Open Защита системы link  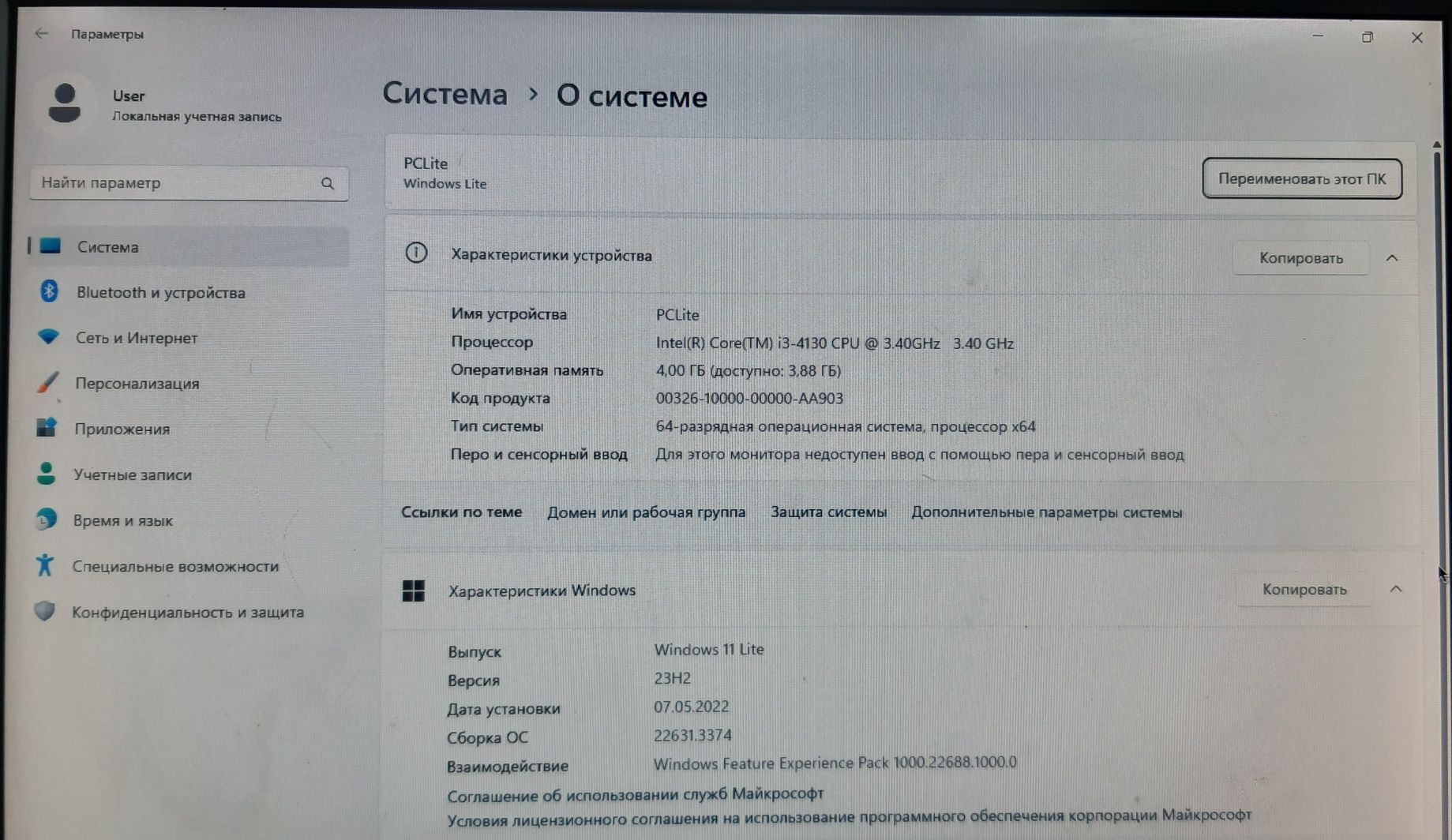click(828, 512)
